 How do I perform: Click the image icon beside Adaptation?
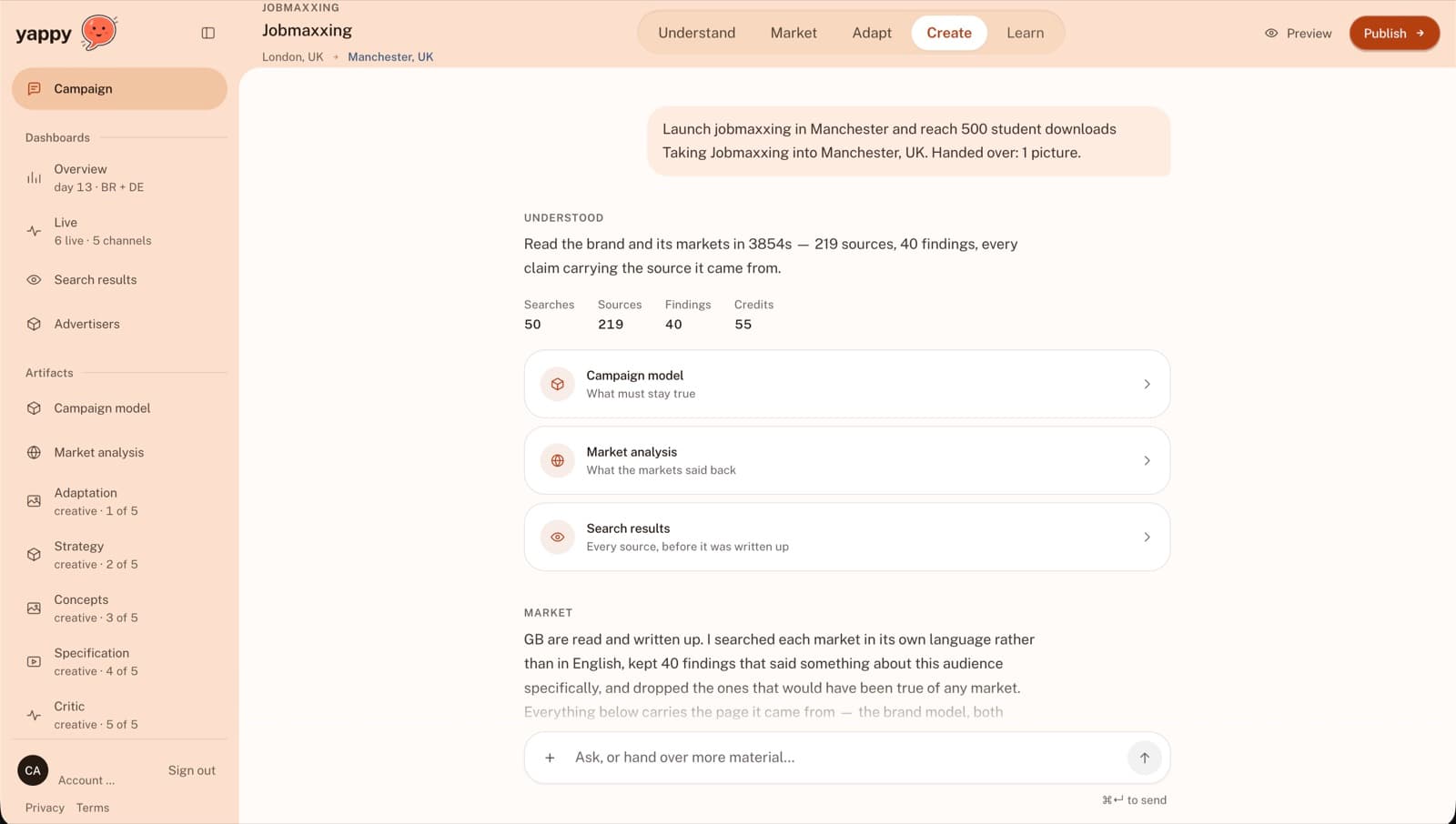34,501
